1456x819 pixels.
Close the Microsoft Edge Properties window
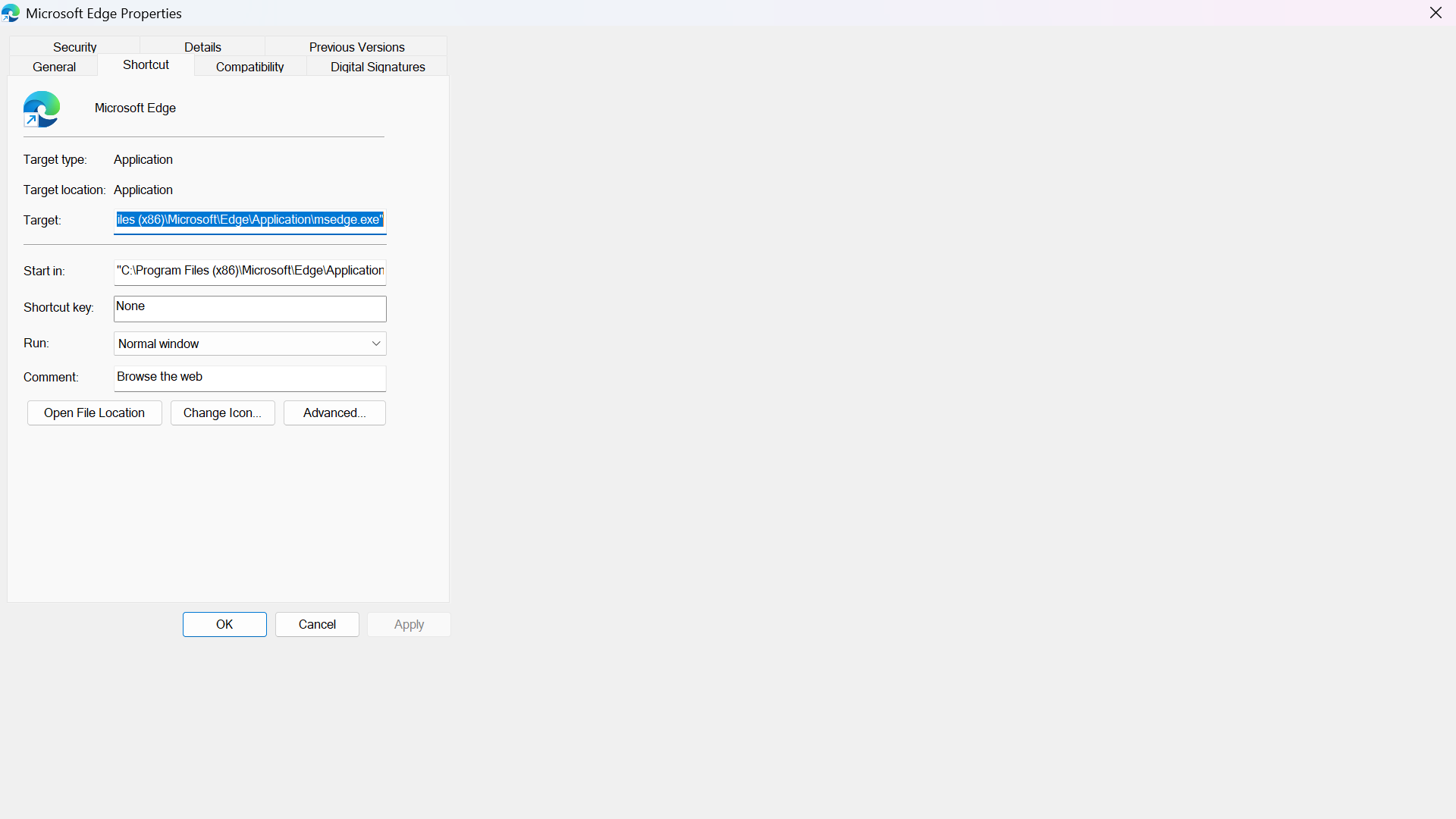[1436, 13]
